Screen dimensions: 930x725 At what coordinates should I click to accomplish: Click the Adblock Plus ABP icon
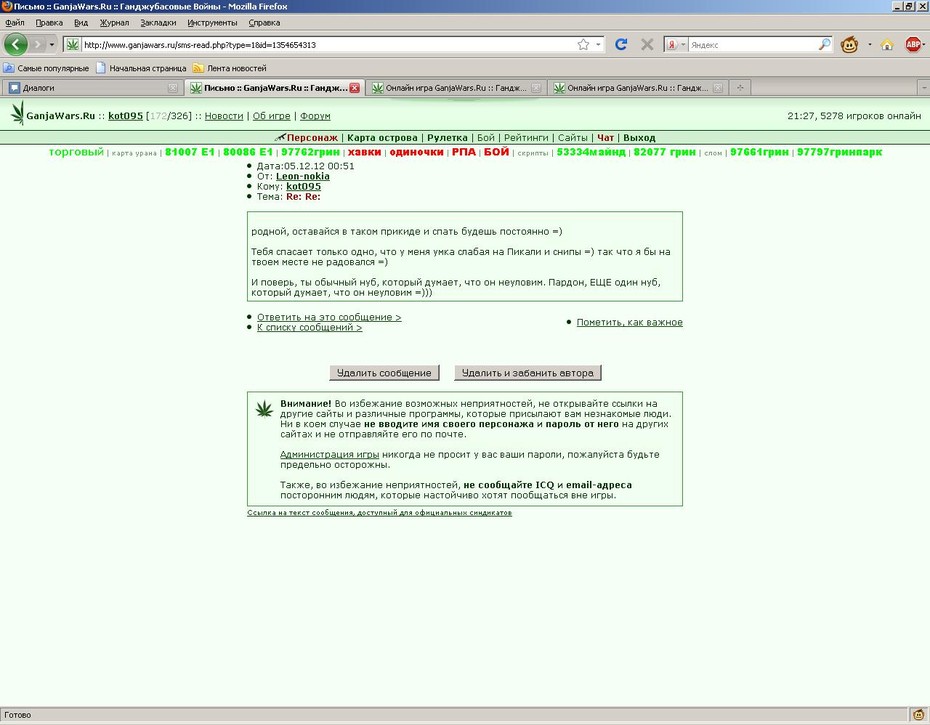point(913,44)
